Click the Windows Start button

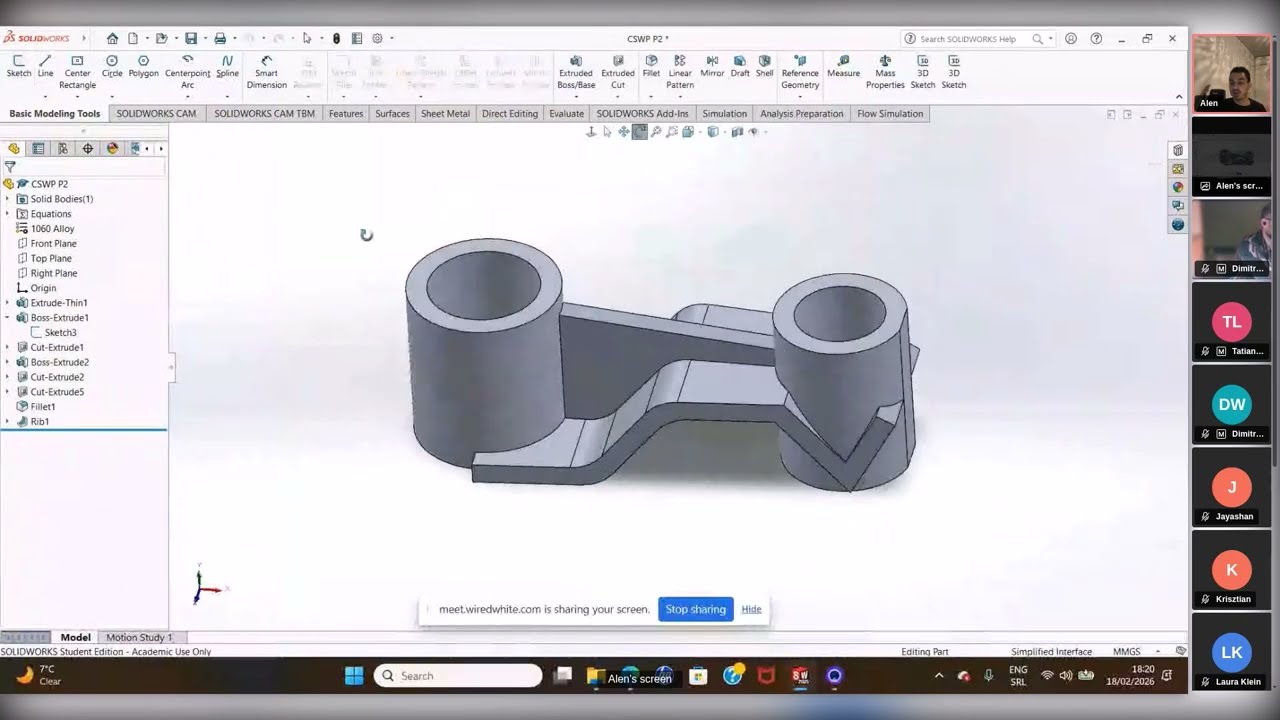[354, 676]
